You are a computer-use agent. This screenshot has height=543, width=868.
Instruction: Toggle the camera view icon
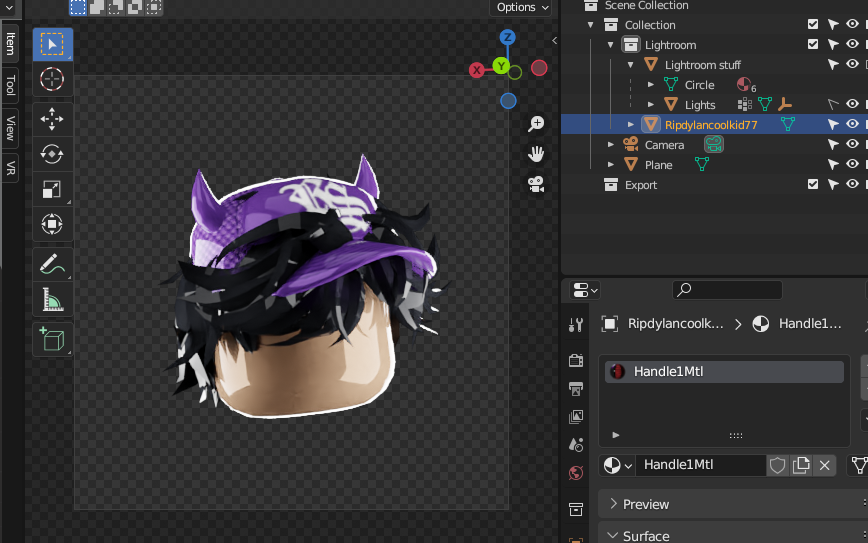pos(536,184)
